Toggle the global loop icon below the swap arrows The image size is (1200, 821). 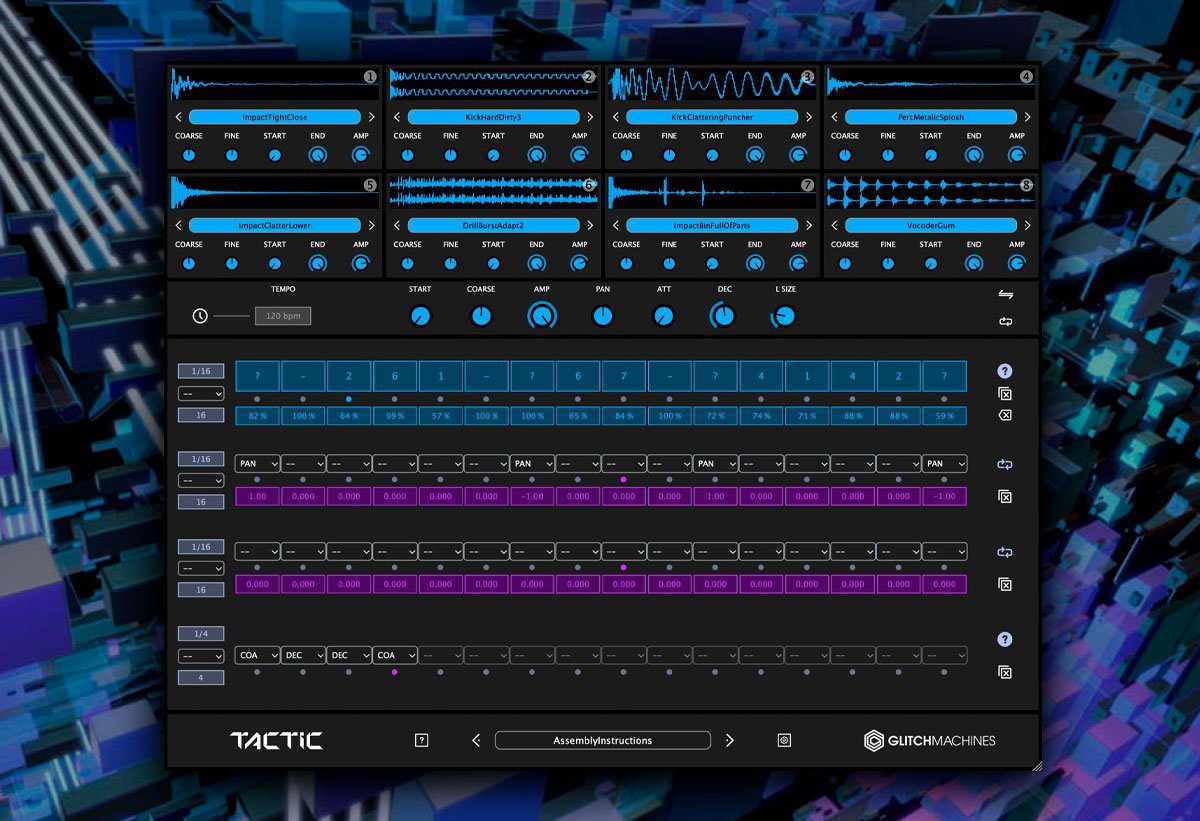pos(1005,322)
